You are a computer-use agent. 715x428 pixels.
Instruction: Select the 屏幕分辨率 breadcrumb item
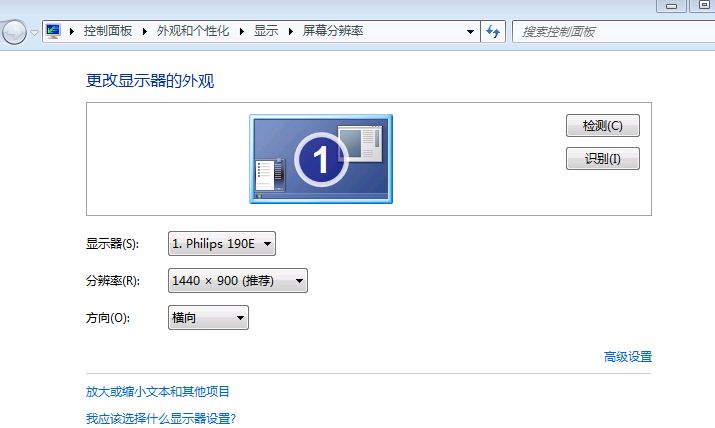click(332, 31)
